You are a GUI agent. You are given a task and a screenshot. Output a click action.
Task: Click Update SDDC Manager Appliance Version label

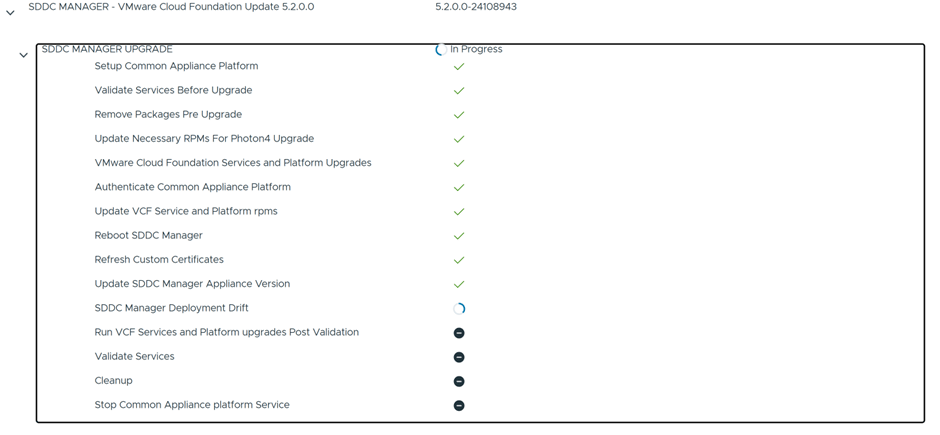[192, 284]
